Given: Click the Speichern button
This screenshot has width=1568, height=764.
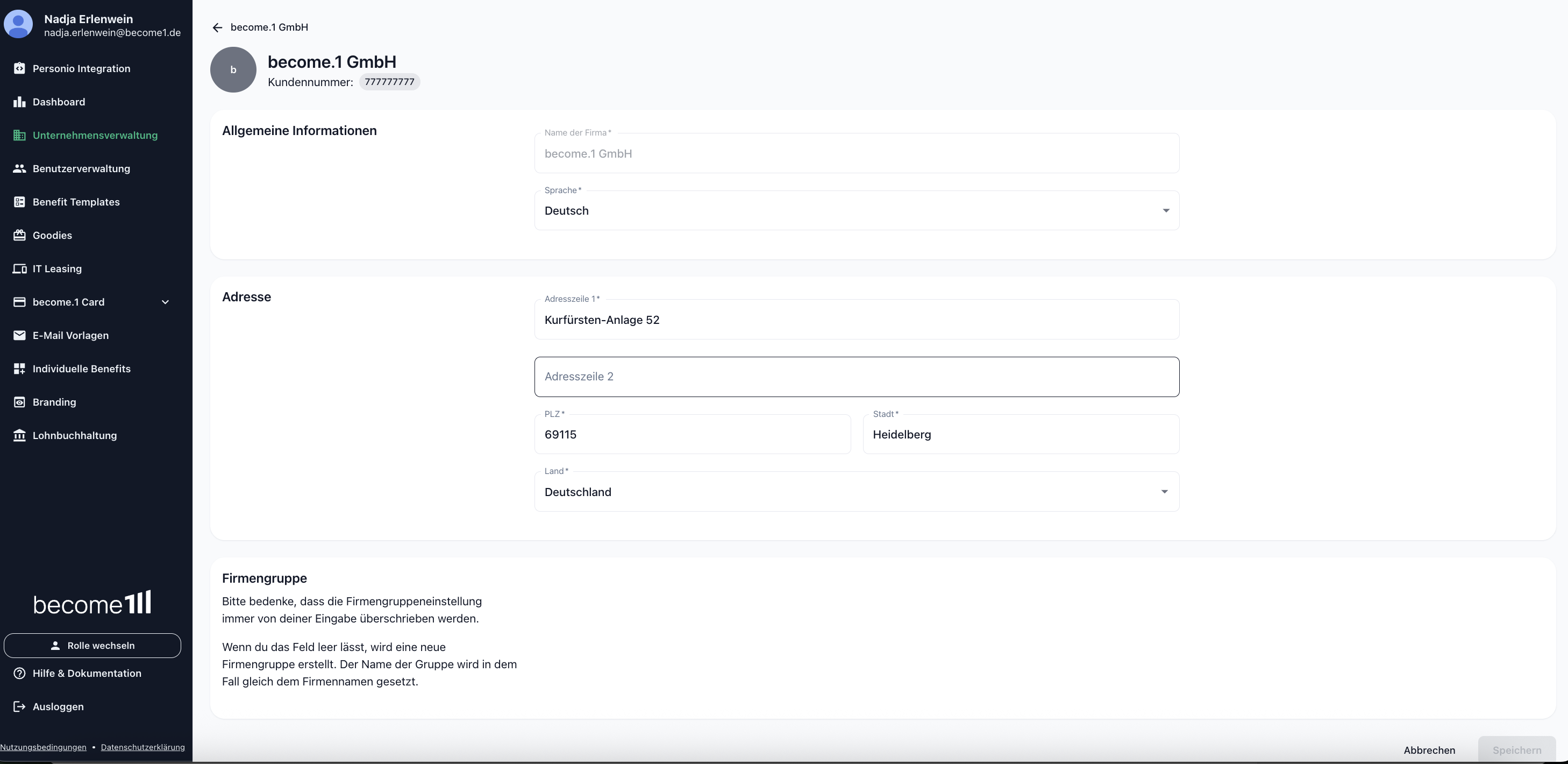Looking at the screenshot, I should coord(1517,750).
